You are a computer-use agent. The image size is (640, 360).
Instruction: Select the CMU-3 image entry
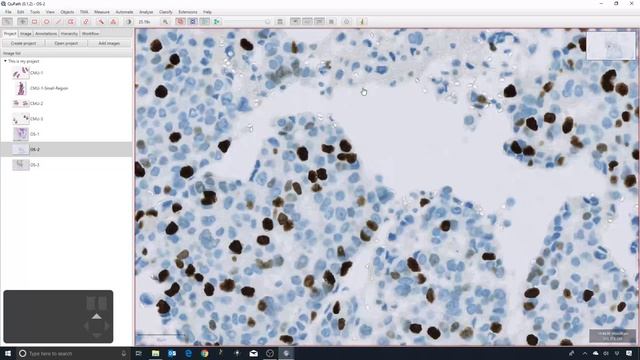pos(66,119)
